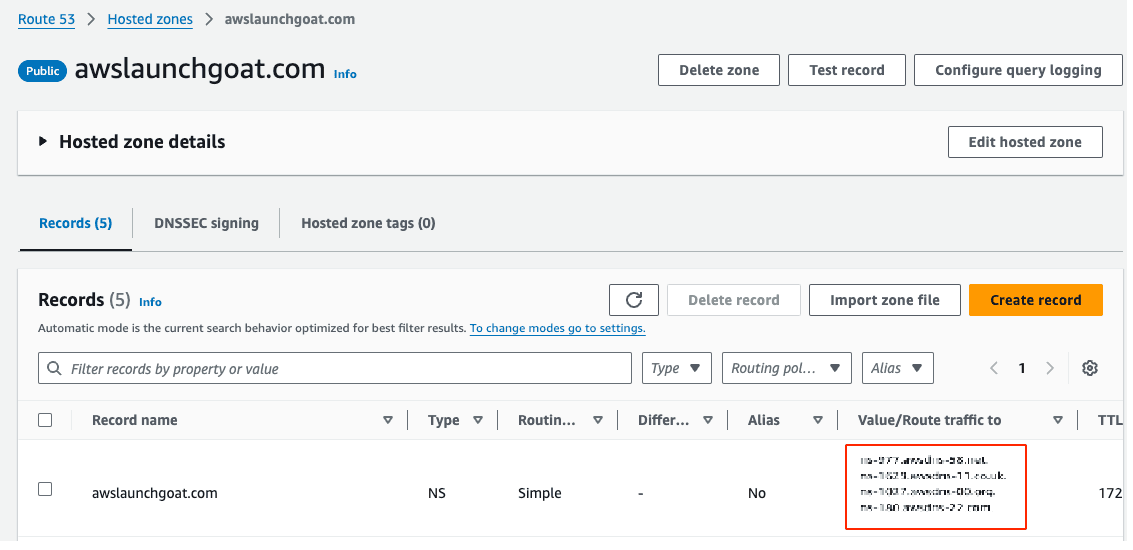Open the Type filter dropdown

point(676,368)
